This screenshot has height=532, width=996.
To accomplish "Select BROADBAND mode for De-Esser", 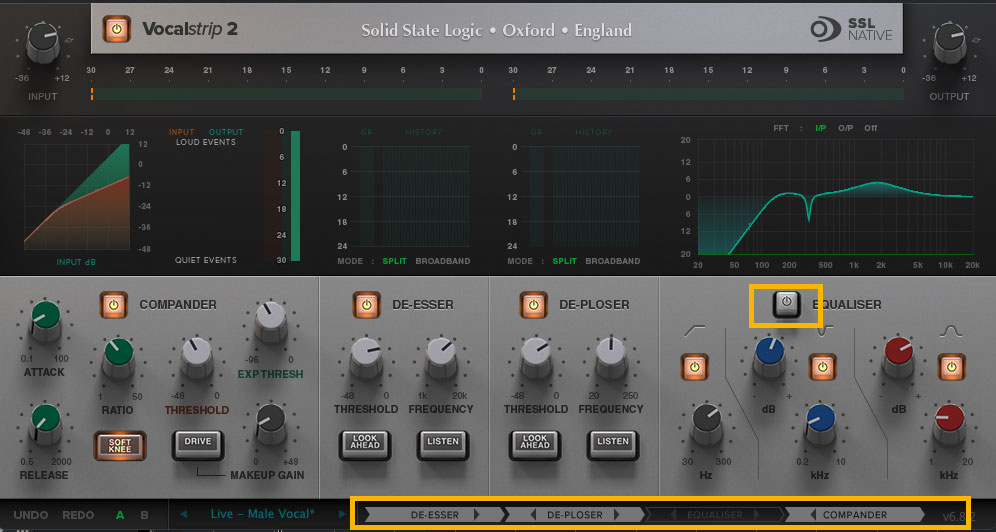I will (443, 261).
